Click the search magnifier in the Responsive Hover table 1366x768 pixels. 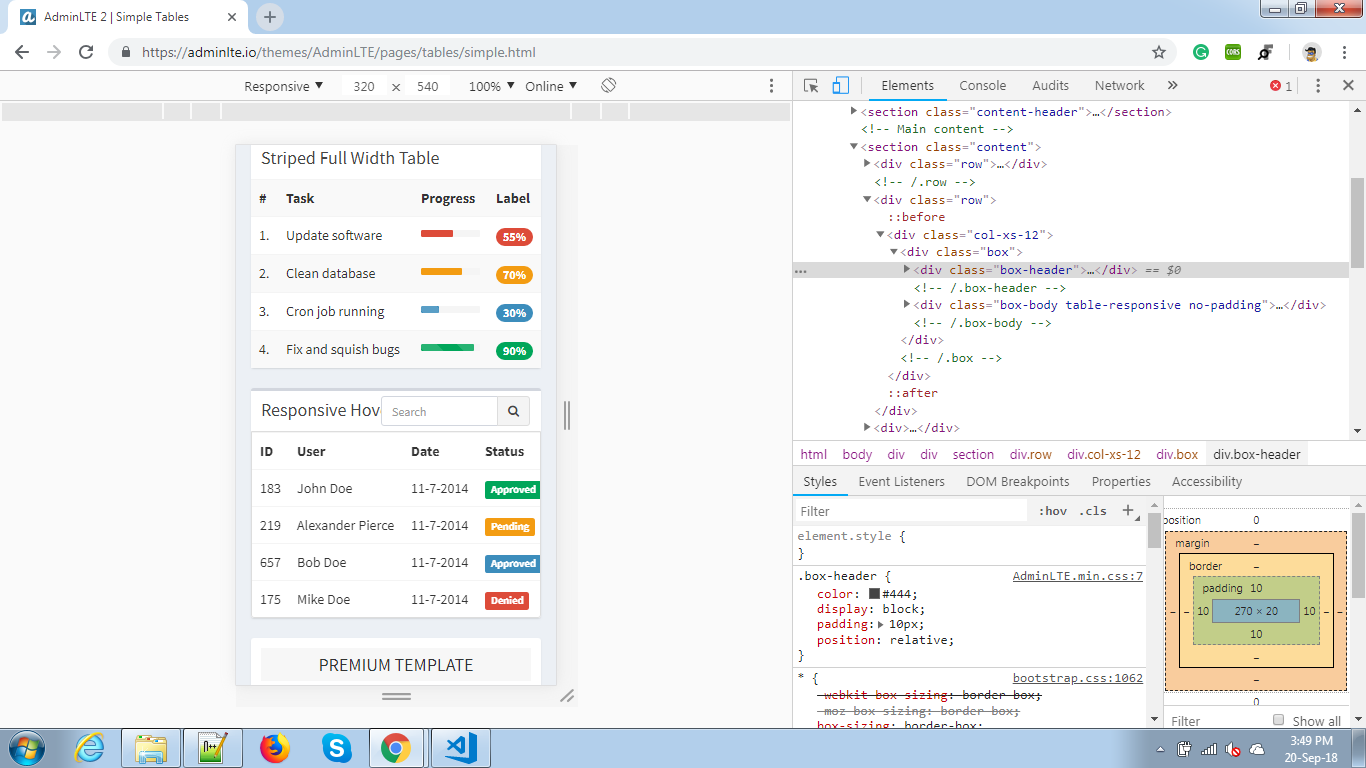click(x=513, y=411)
